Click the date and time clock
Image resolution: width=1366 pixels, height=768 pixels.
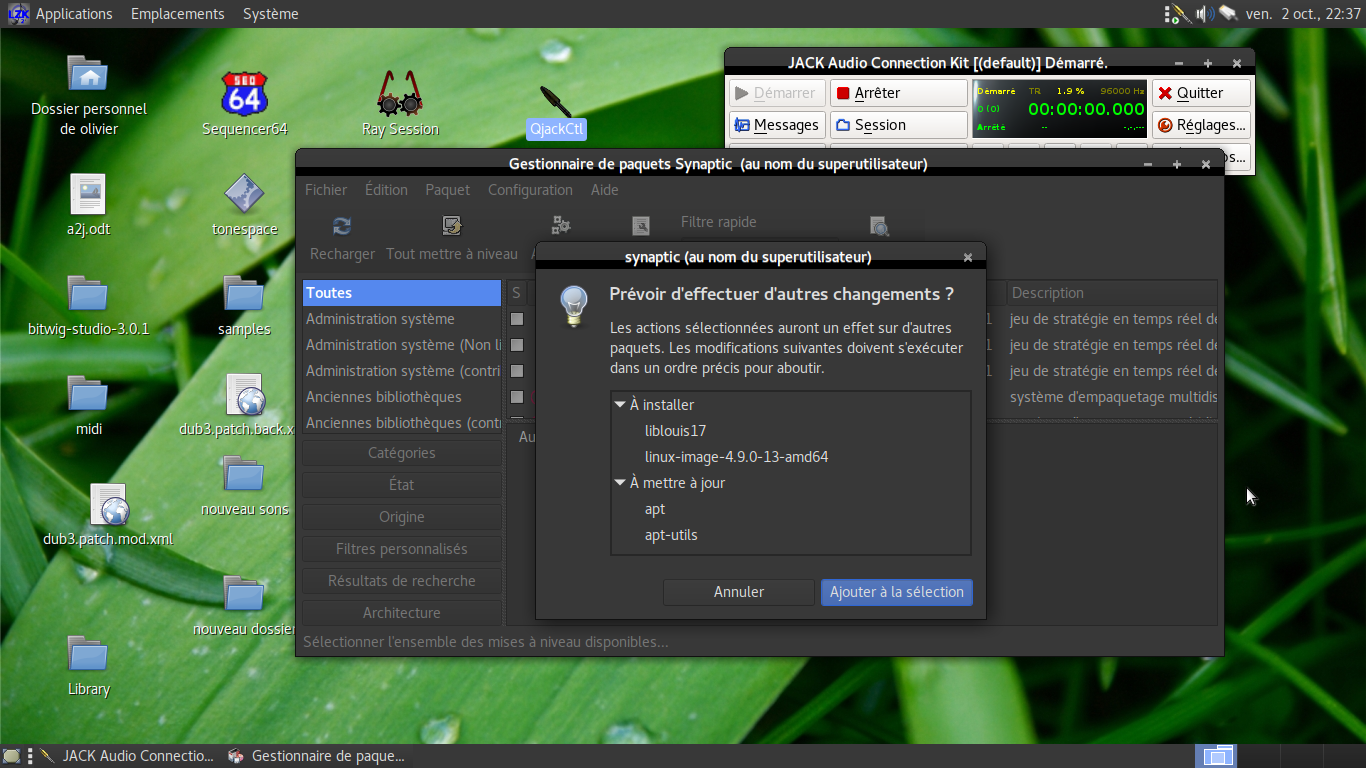pyautogui.click(x=1303, y=14)
